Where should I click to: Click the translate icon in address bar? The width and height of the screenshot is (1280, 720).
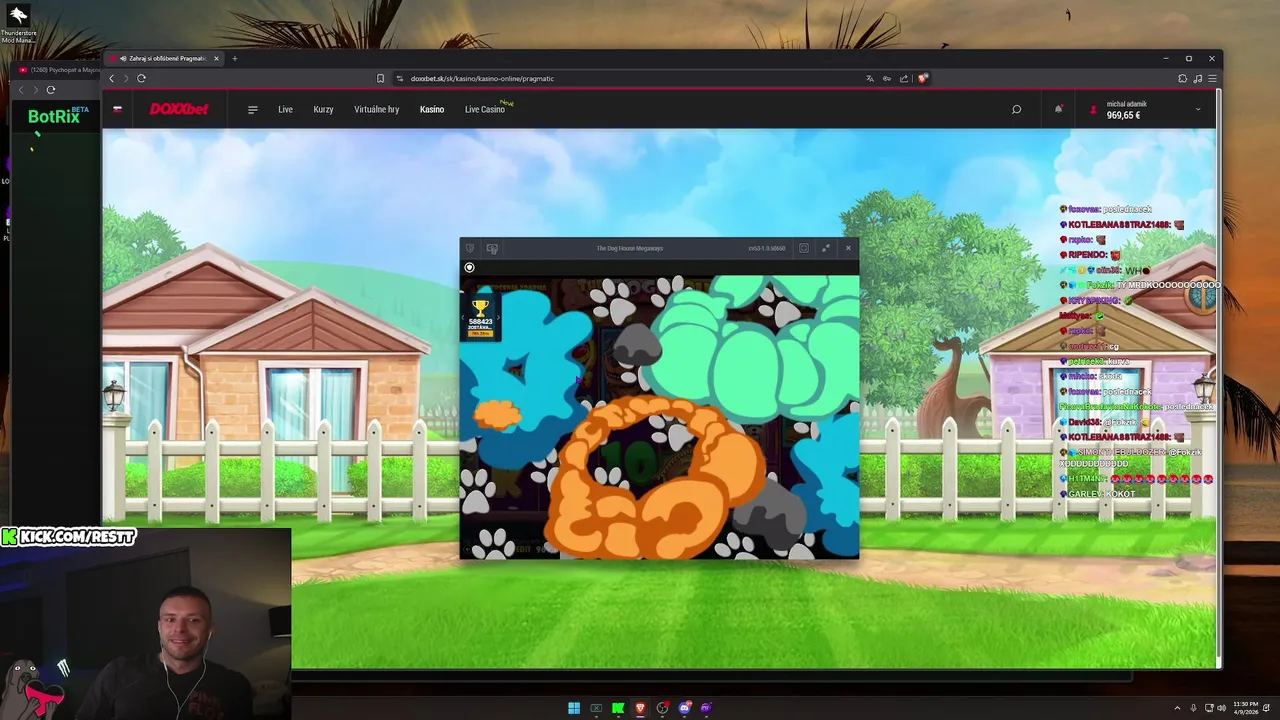click(869, 78)
